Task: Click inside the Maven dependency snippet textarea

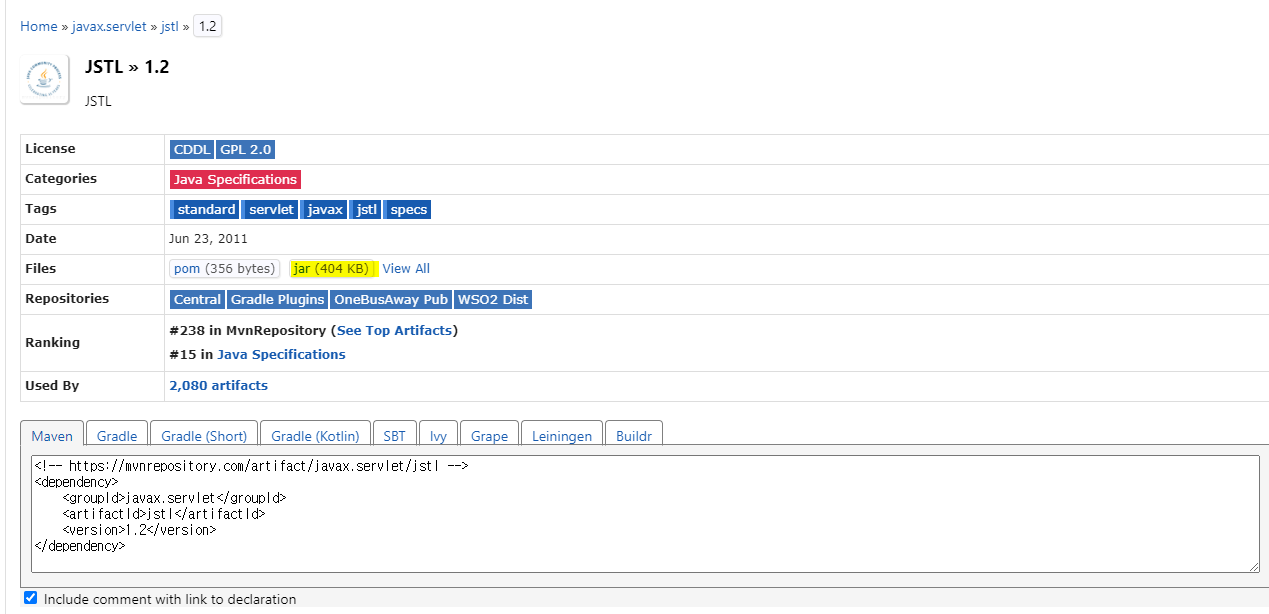Action: click(x=645, y=514)
